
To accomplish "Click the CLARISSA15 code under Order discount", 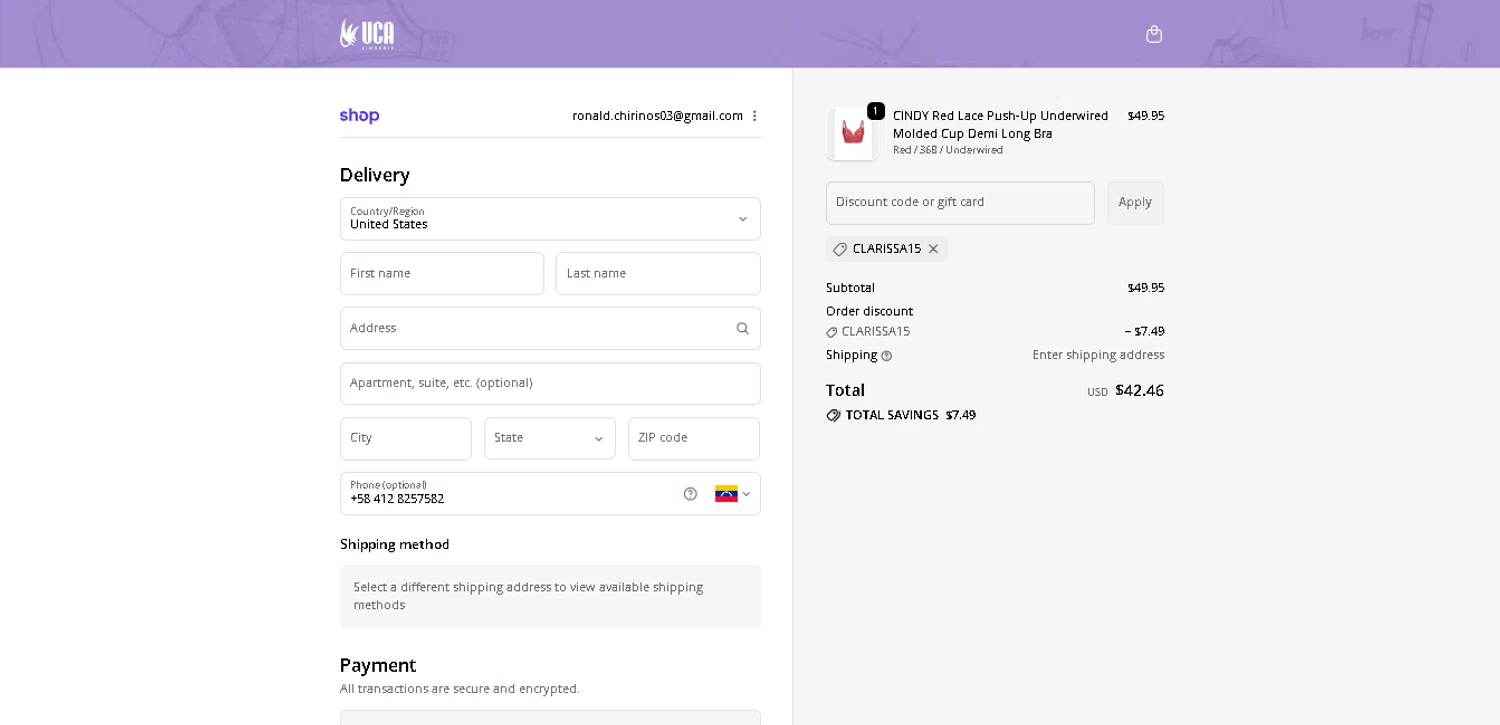I will tap(876, 331).
